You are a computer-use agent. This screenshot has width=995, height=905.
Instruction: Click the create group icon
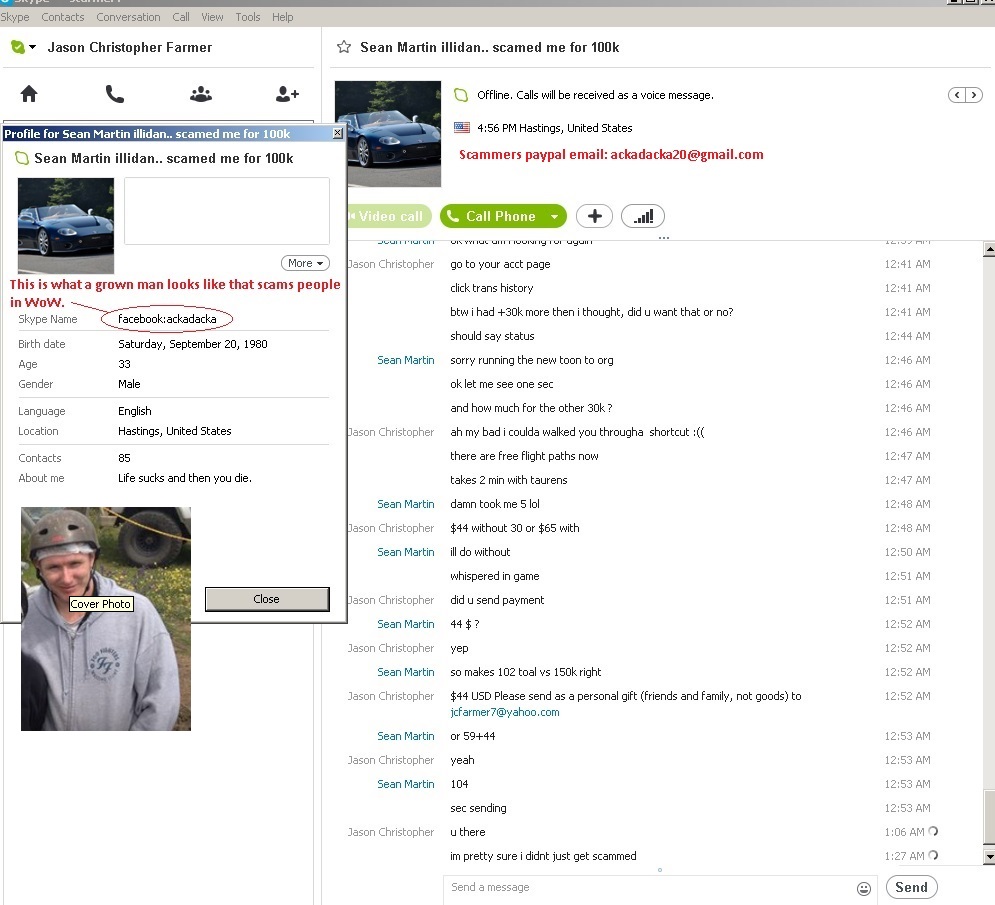(x=201, y=94)
